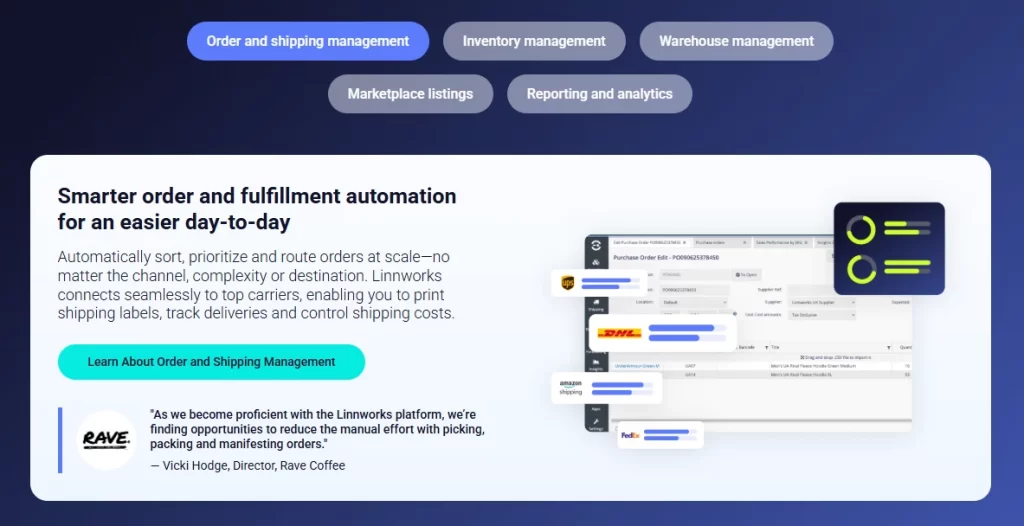Switch to Reporting and analytics tab
This screenshot has width=1024, height=526.
(x=600, y=93)
